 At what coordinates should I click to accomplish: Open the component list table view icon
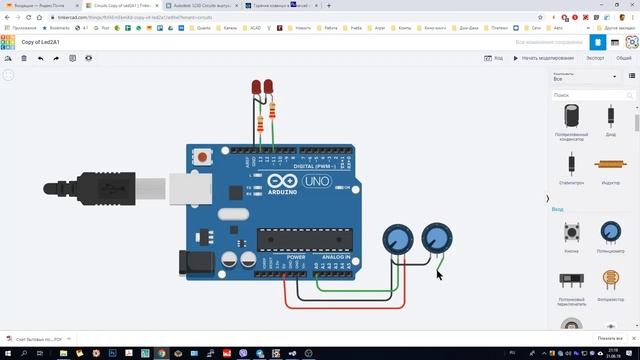tap(615, 42)
